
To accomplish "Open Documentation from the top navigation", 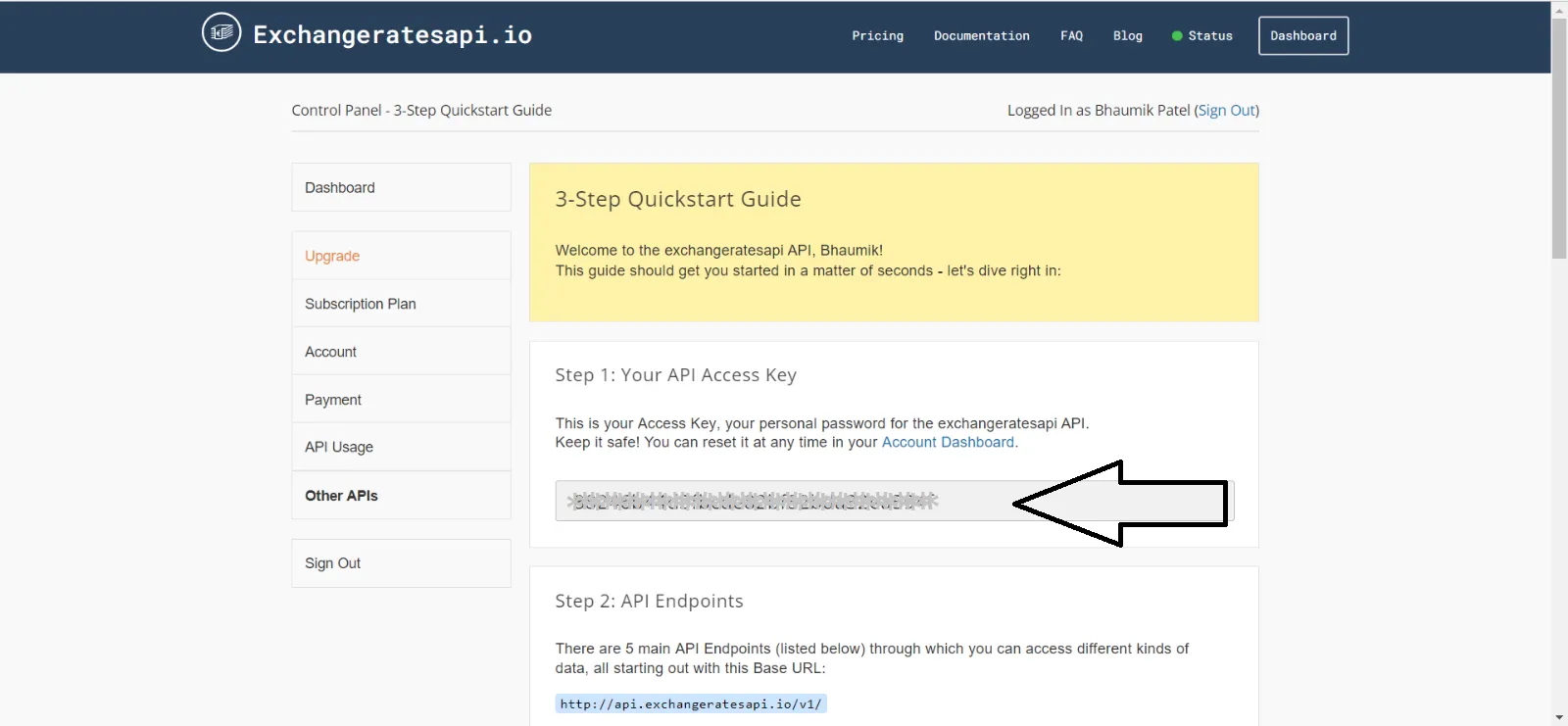I will pyautogui.click(x=982, y=36).
